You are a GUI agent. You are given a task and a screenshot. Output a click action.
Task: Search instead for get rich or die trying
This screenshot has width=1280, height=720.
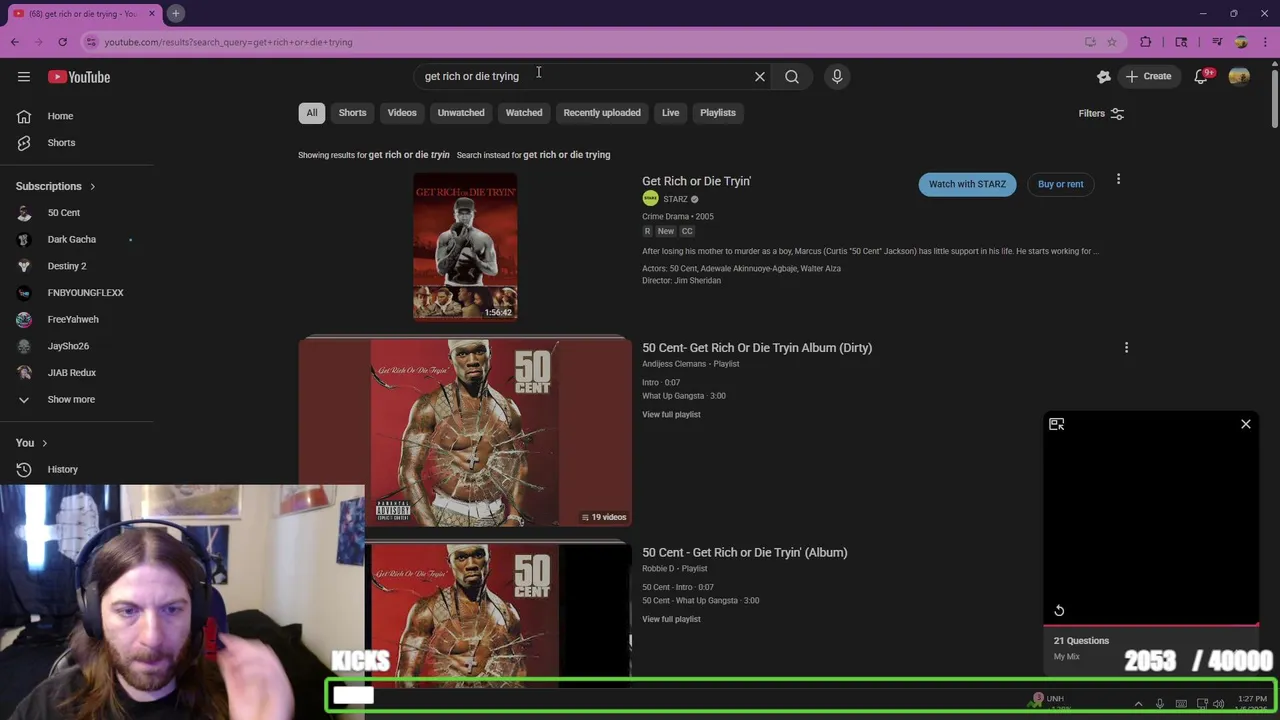pyautogui.click(x=566, y=155)
